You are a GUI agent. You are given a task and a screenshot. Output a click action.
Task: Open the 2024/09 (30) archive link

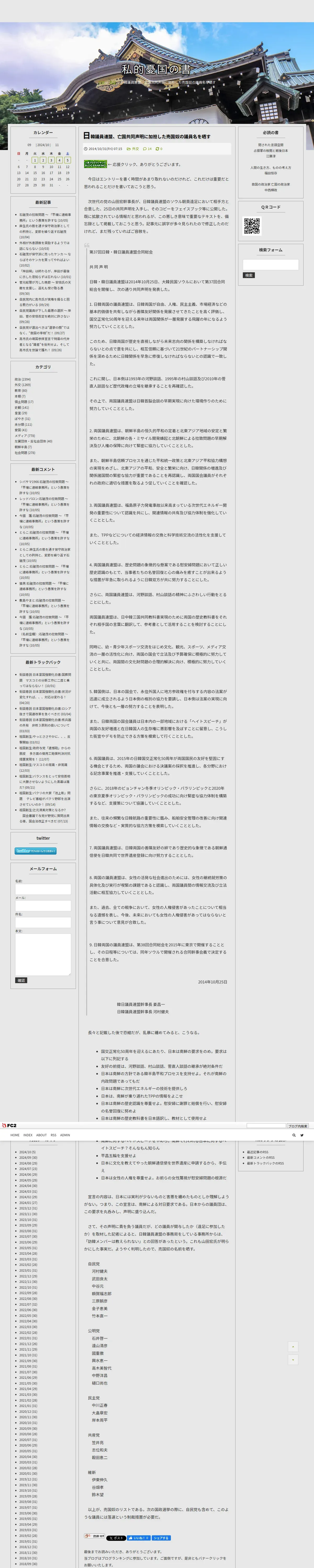(x=28, y=1157)
